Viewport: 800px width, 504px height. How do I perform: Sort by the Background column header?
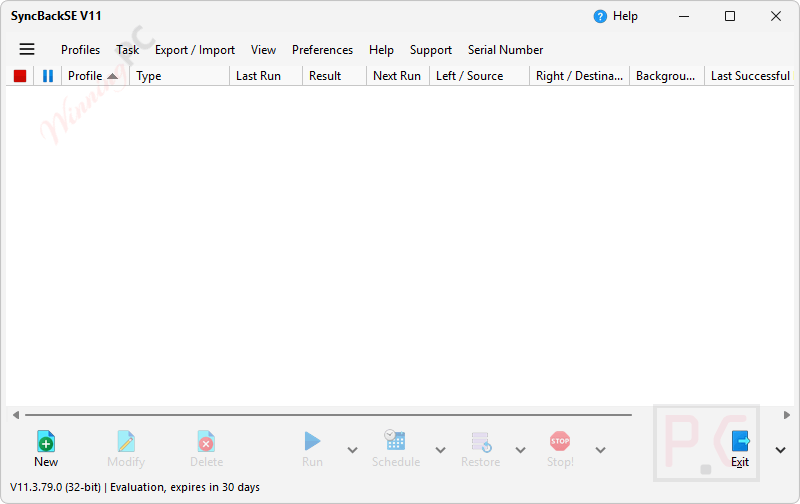pyautogui.click(x=667, y=76)
